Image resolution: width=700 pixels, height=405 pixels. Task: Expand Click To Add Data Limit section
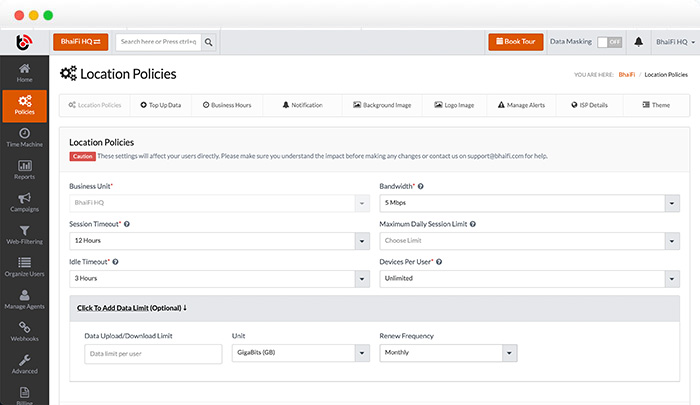click(132, 307)
